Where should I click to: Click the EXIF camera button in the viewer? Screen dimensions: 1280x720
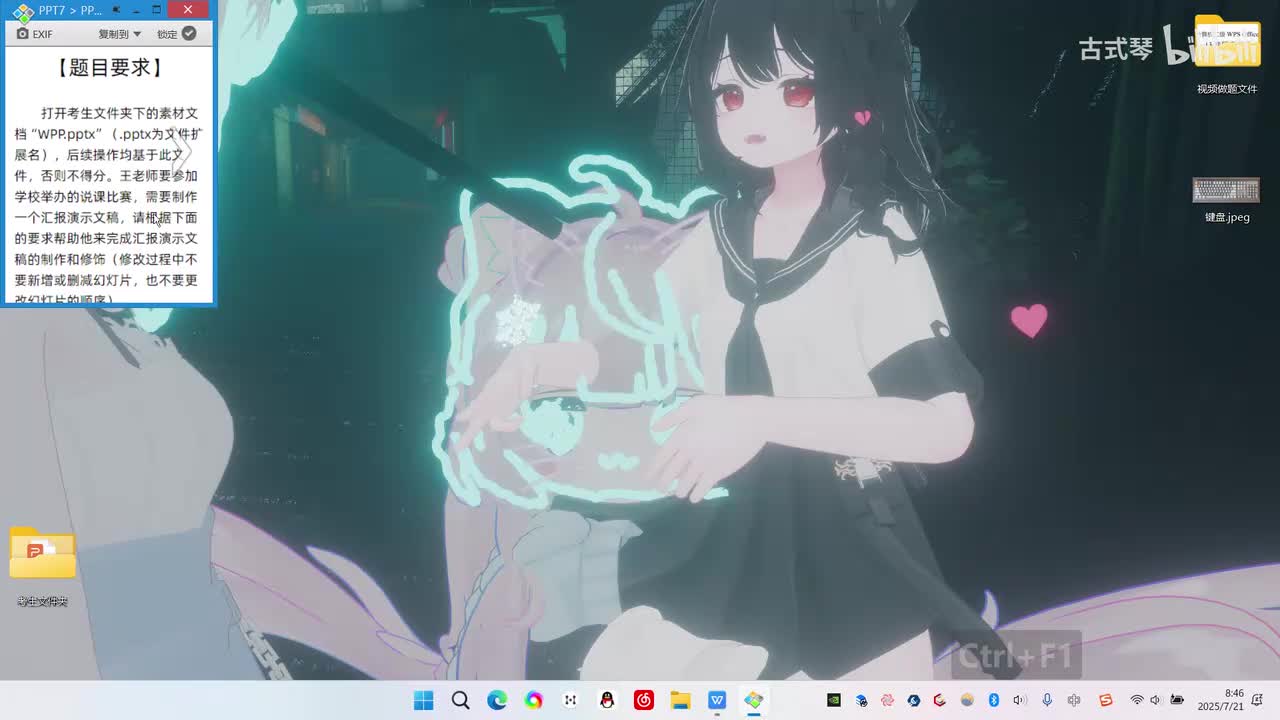point(35,34)
